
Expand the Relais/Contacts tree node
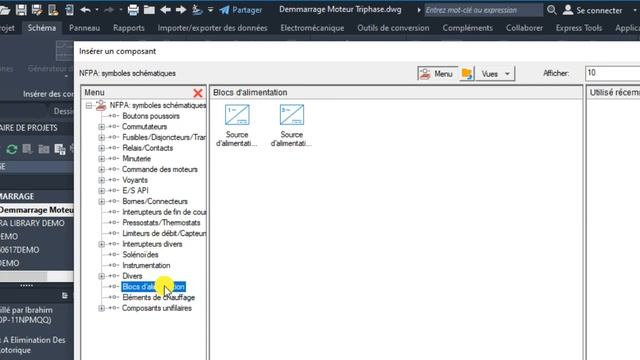point(102,148)
